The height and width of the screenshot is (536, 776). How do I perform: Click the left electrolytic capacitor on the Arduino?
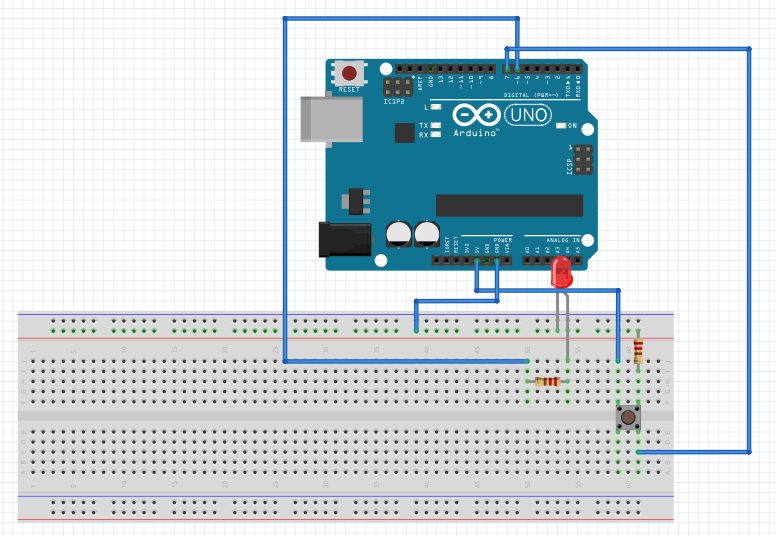pyautogui.click(x=398, y=234)
